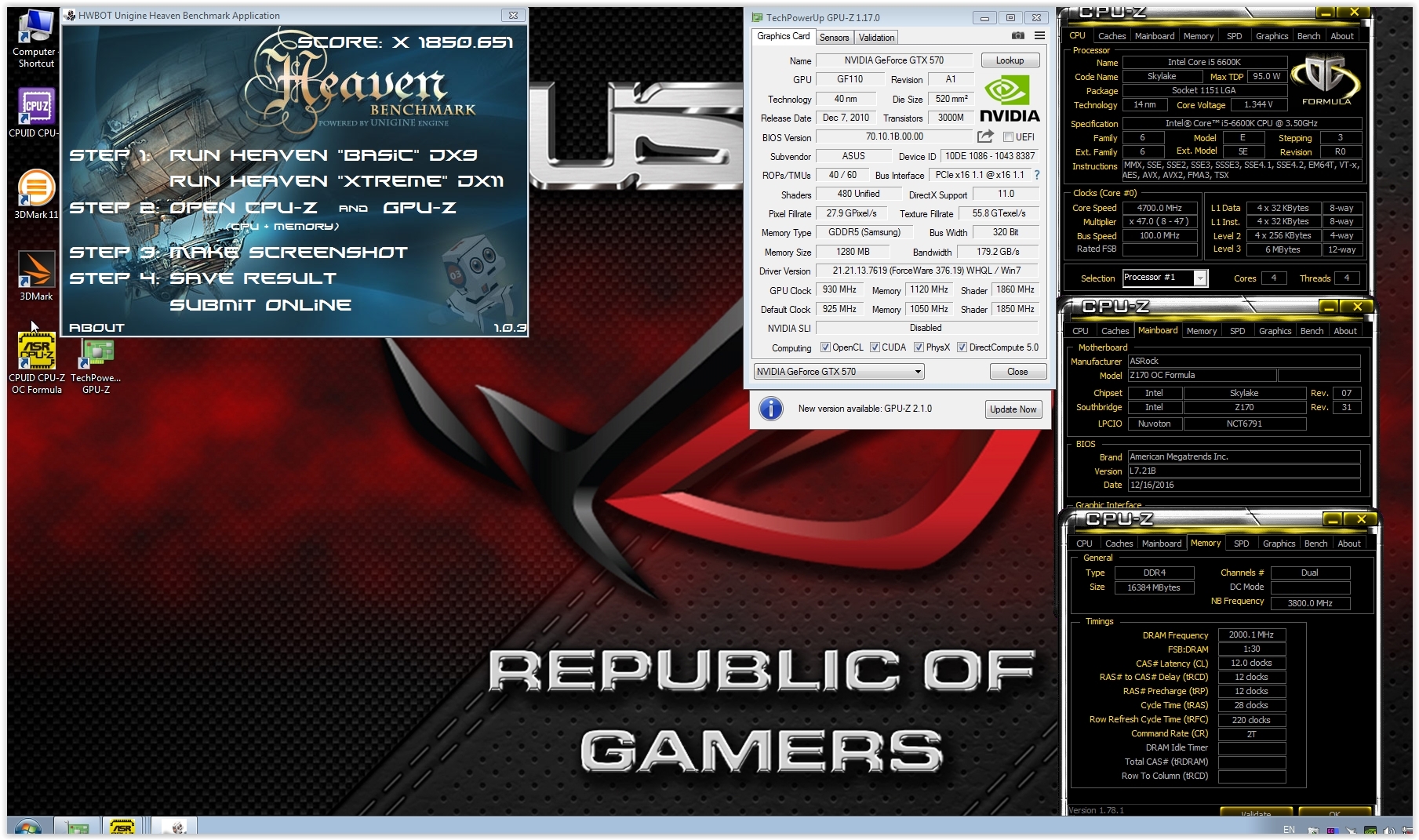Run Heaven "Basic" DX9 benchmark
1419x840 pixels.
(x=323, y=155)
